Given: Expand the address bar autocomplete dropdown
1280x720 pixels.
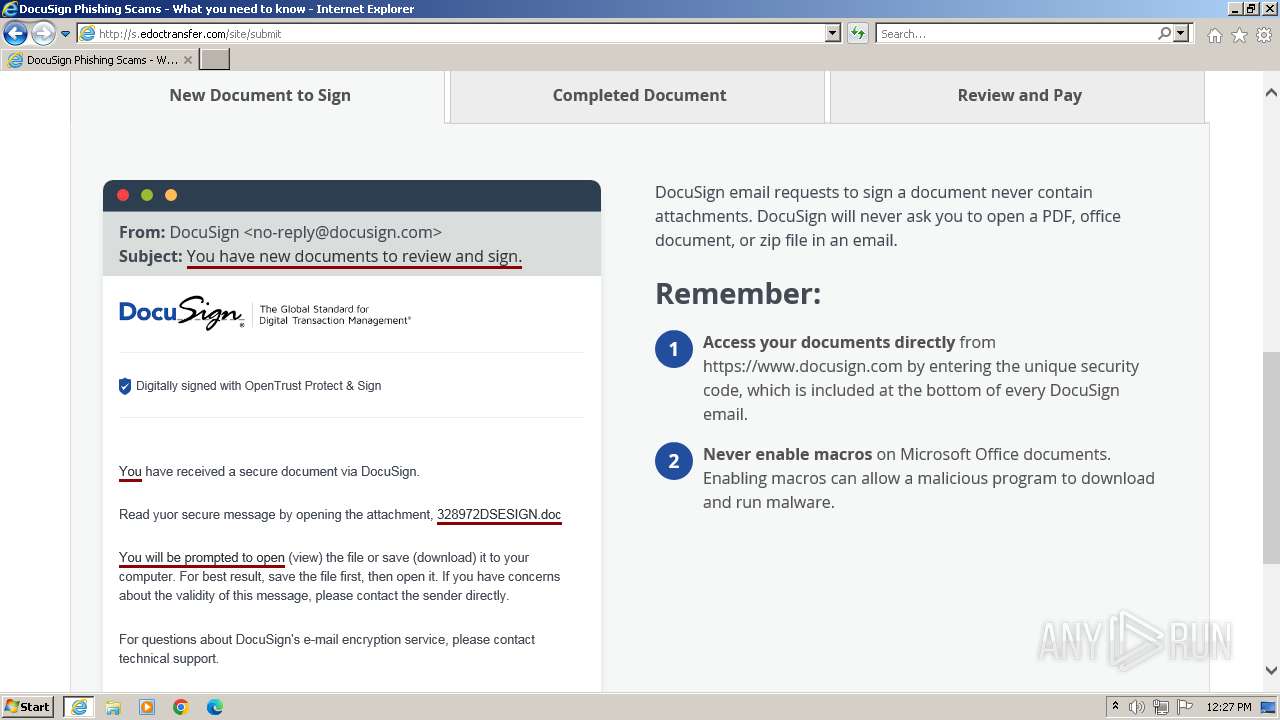Looking at the screenshot, I should click(833, 33).
